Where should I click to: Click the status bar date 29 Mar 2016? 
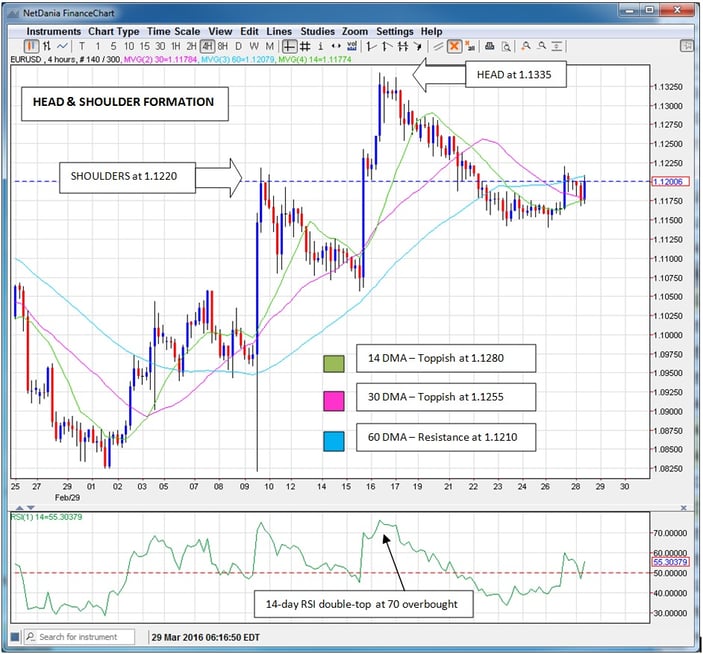[x=177, y=637]
